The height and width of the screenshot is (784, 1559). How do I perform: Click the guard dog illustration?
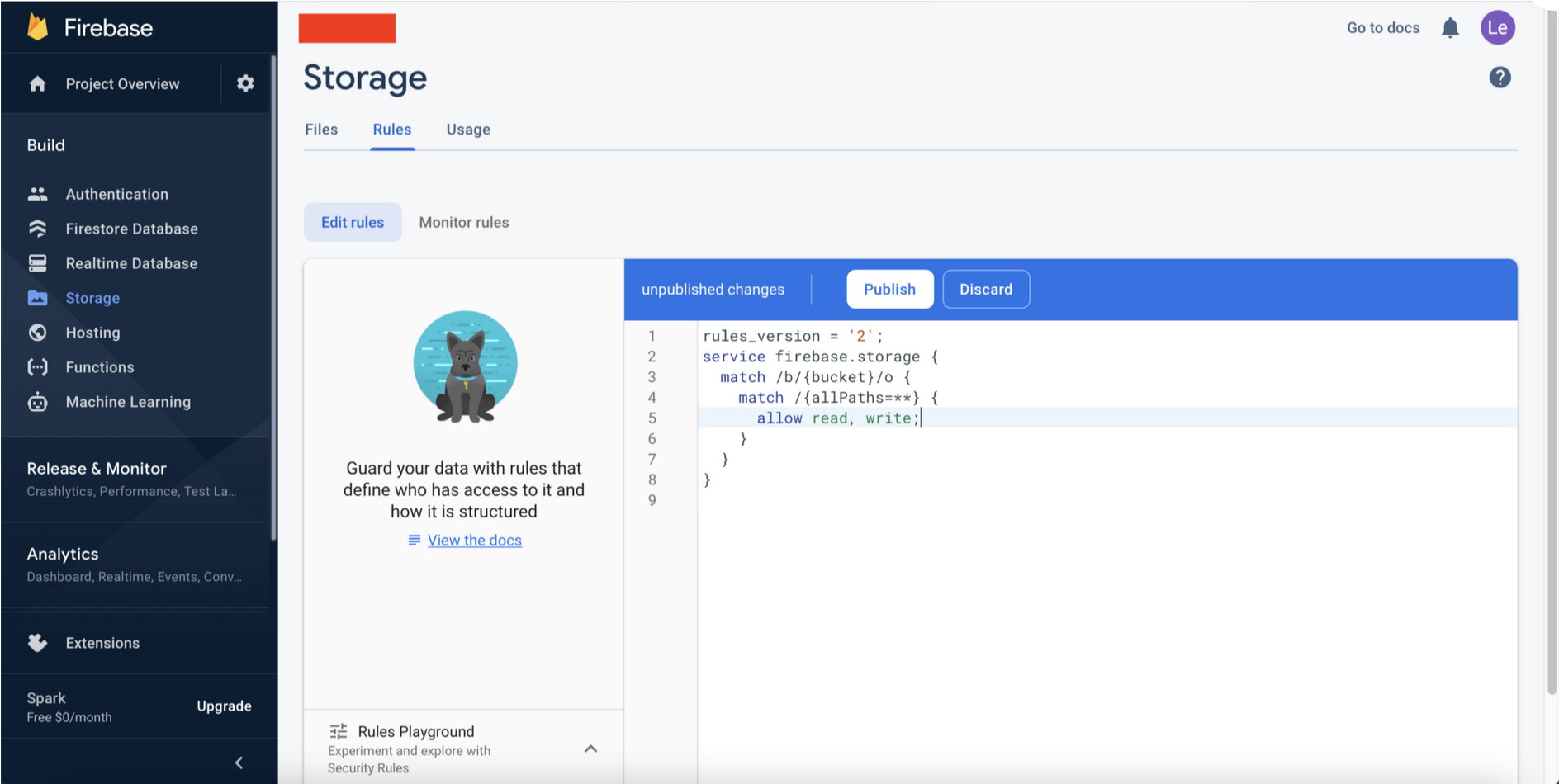tap(465, 367)
